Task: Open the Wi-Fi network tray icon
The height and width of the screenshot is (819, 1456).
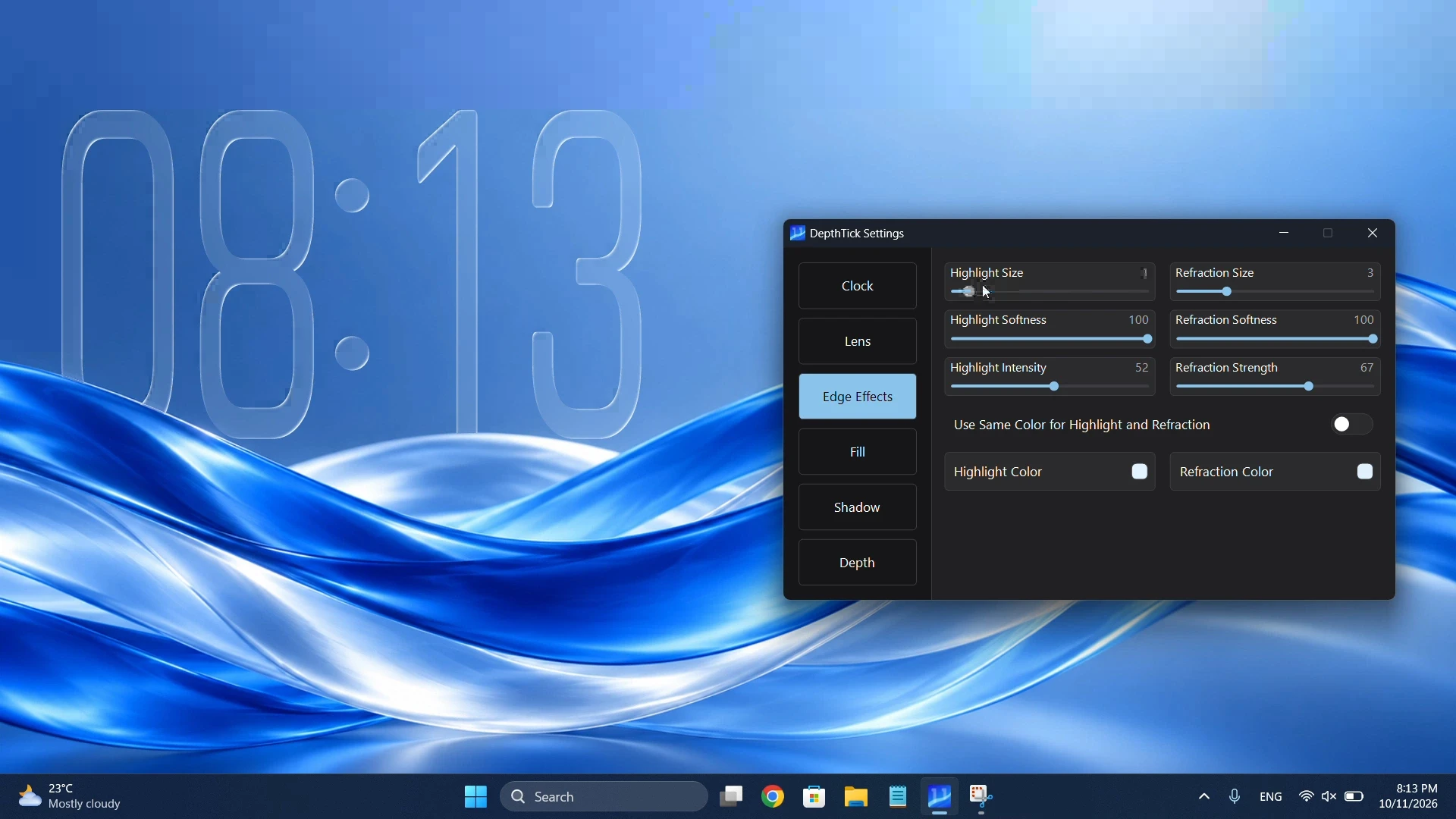Action: (1307, 797)
